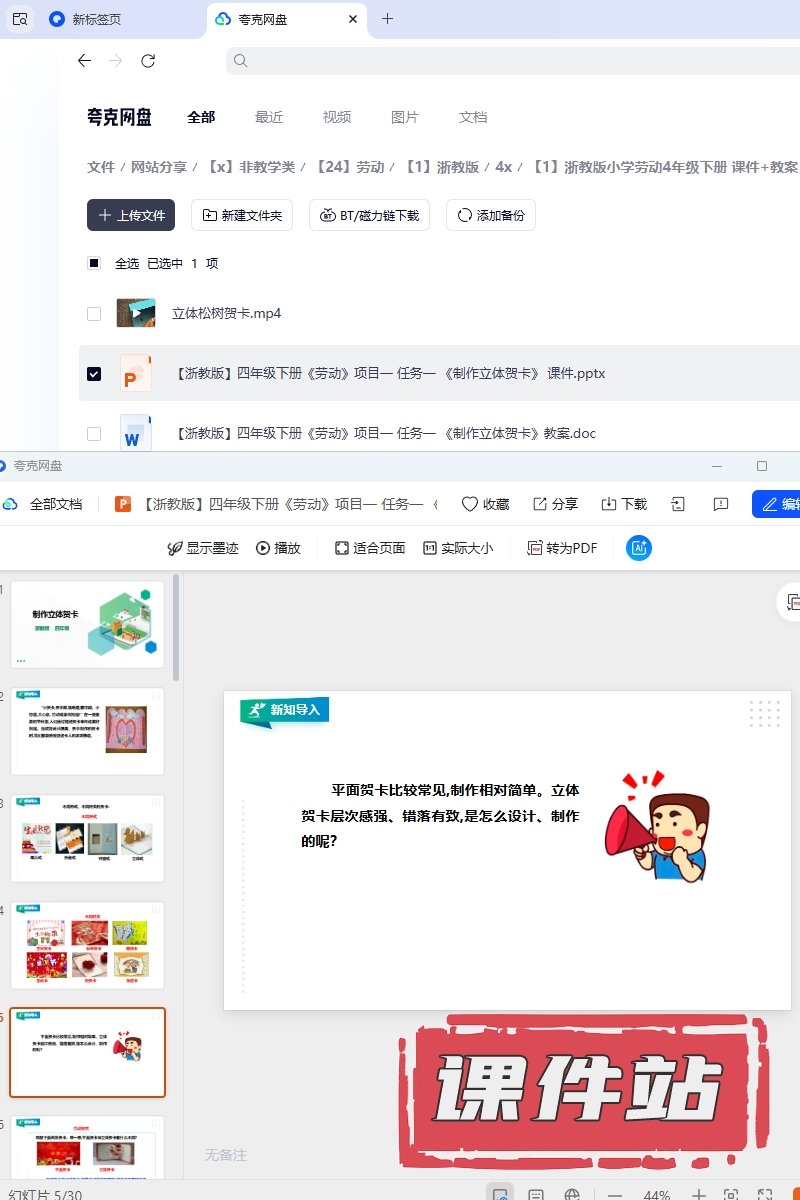Image resolution: width=800 pixels, height=1200 pixels.
Task: Toggle the 全选 select-all checkbox
Action: point(94,264)
